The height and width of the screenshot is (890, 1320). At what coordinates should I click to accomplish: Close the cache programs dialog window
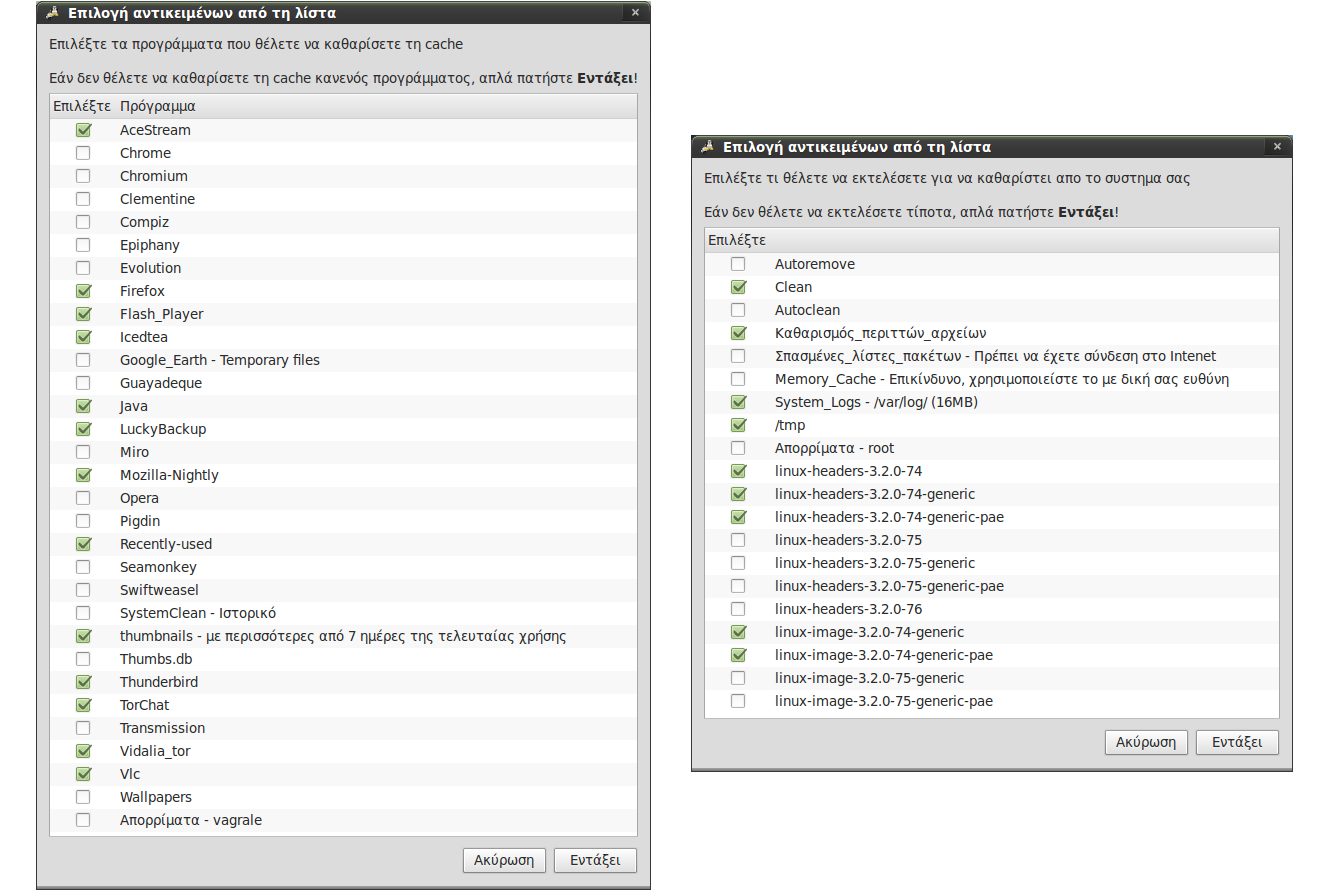coord(634,13)
